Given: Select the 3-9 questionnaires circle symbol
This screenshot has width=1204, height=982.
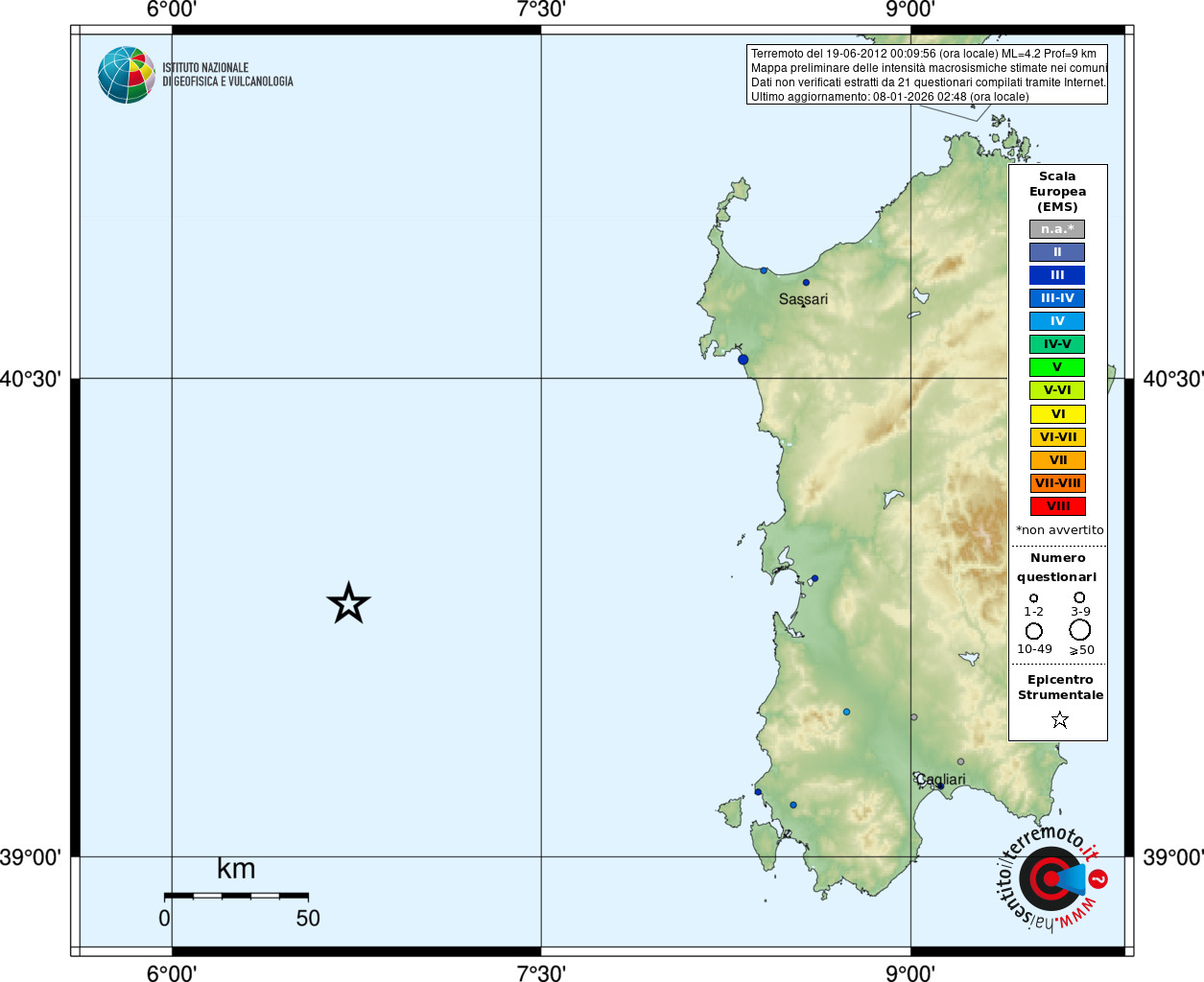Looking at the screenshot, I should pos(1079,597).
